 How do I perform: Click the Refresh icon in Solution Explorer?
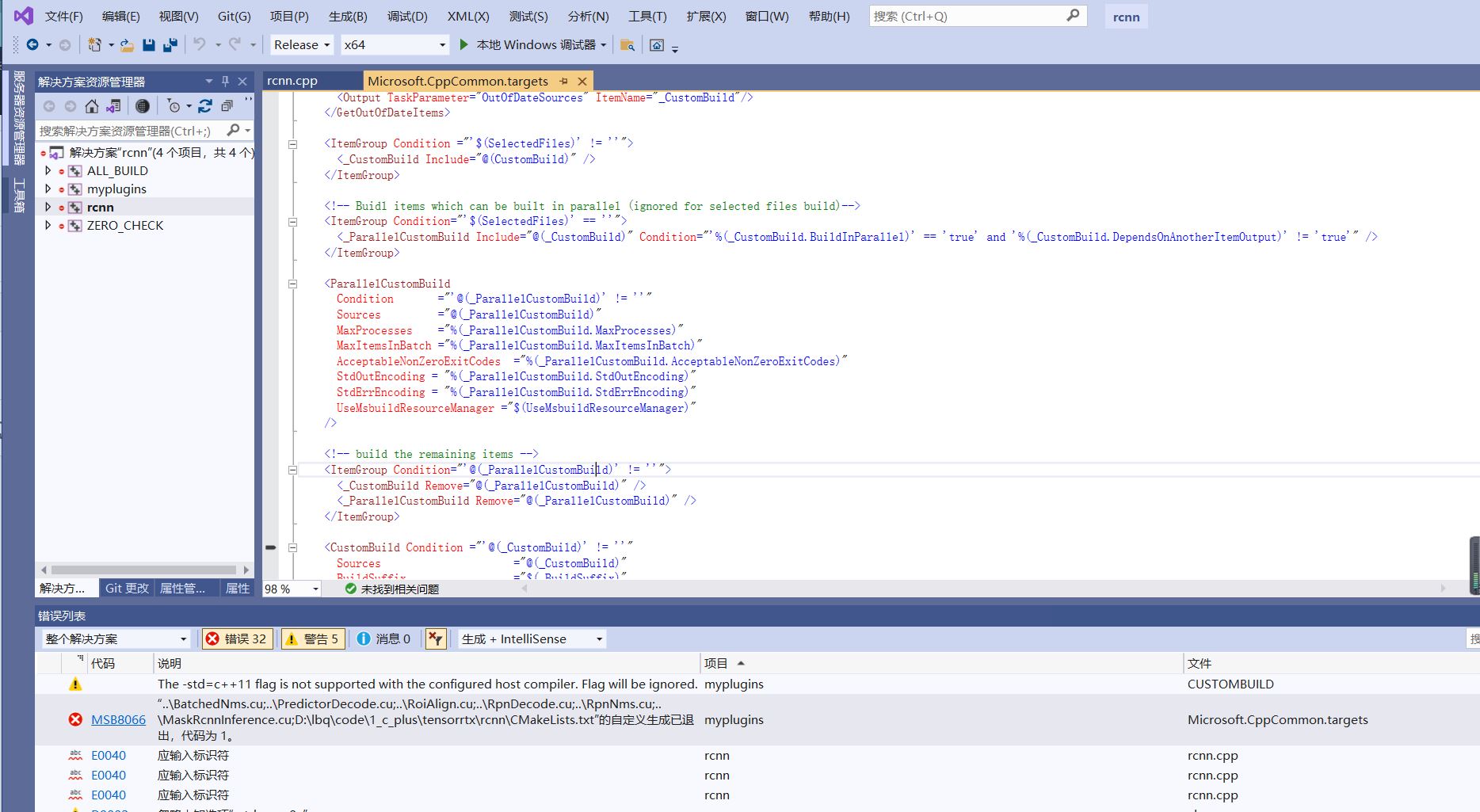coord(204,106)
